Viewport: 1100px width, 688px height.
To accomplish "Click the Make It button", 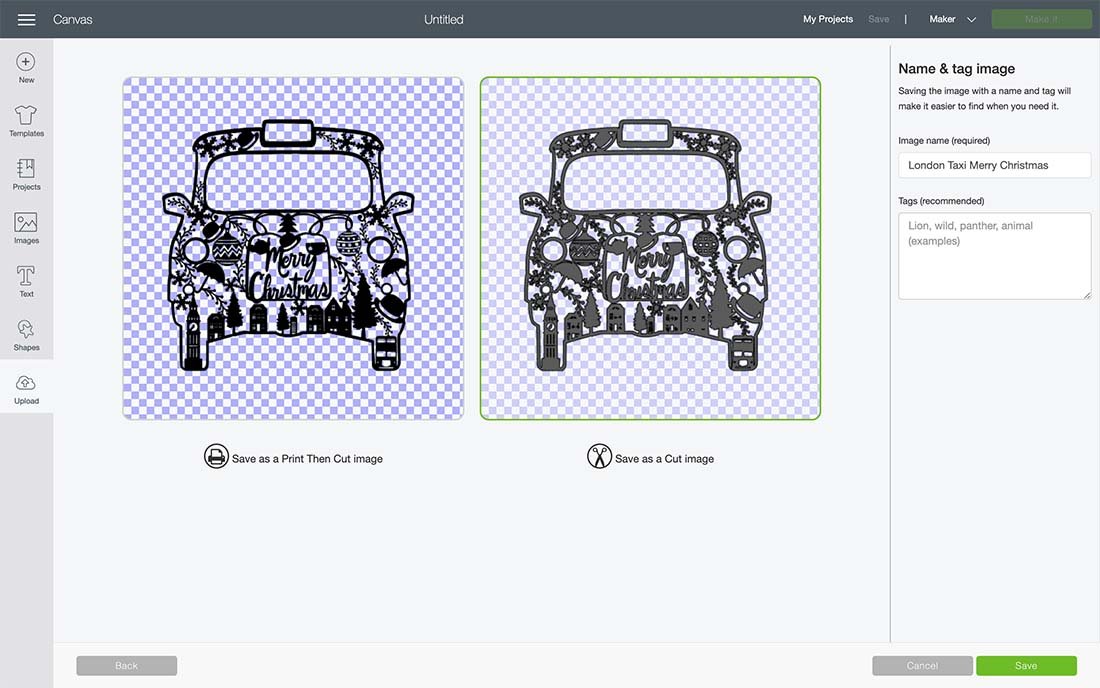I will coord(1041,20).
